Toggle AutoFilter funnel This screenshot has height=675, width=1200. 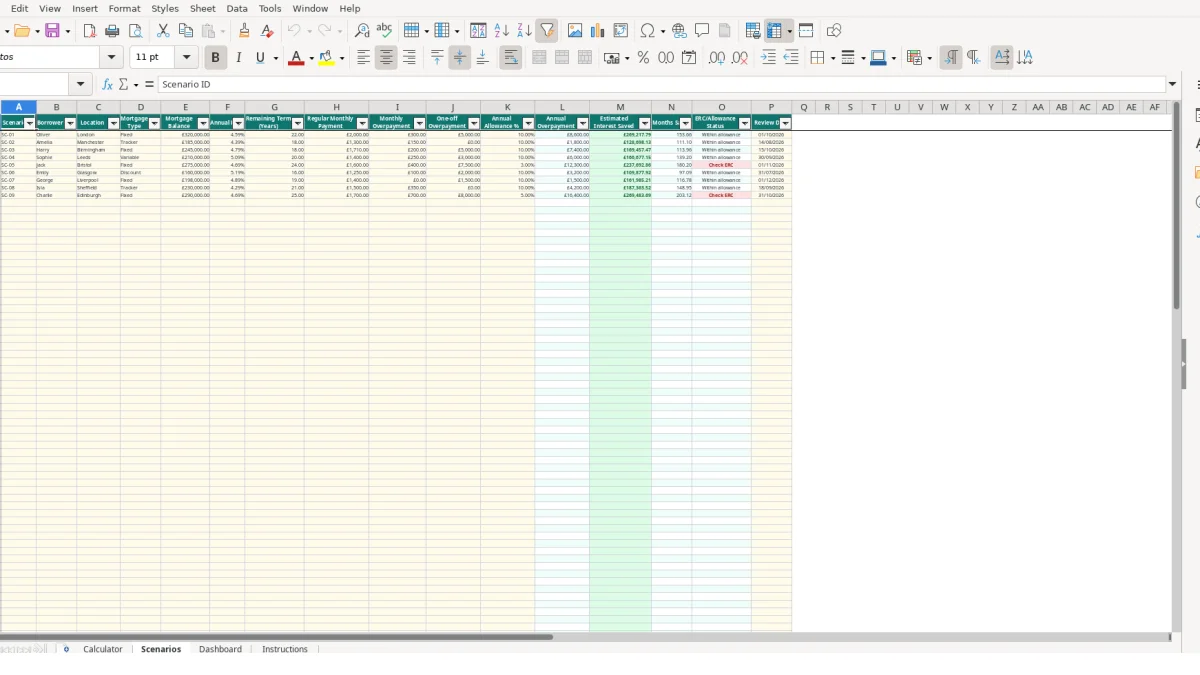click(547, 31)
